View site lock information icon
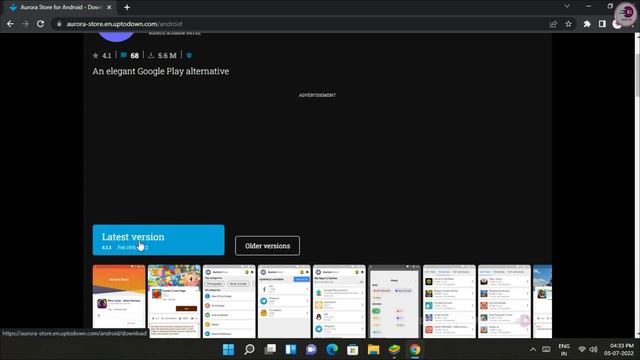The height and width of the screenshot is (360, 640). coord(59,24)
